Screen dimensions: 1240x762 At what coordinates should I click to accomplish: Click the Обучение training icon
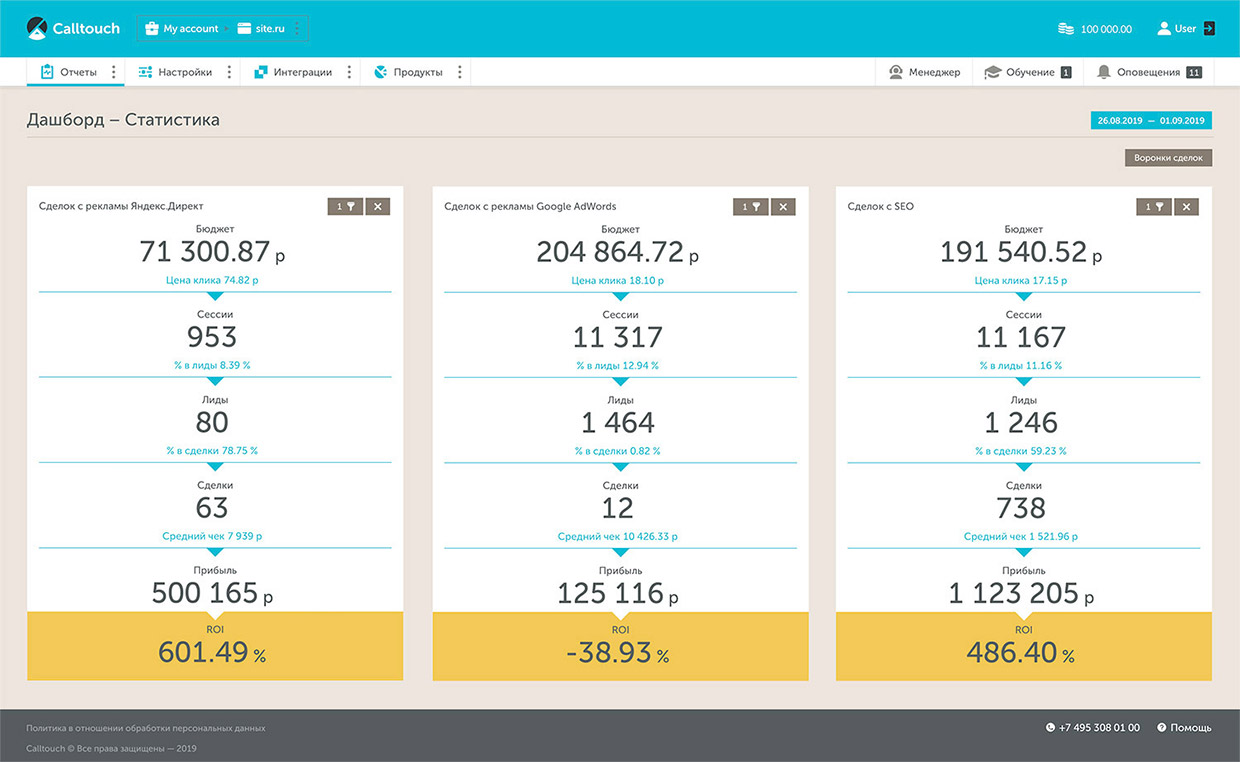993,71
